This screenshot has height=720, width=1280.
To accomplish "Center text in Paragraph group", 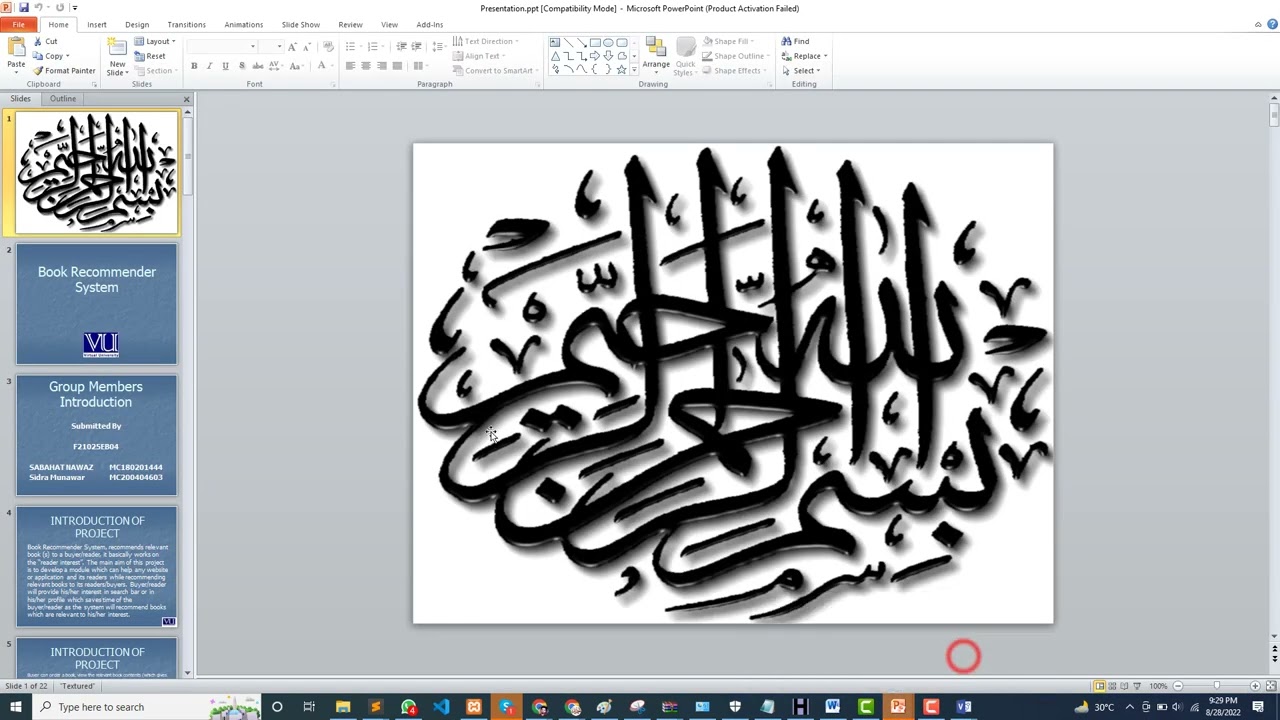I will [x=366, y=66].
